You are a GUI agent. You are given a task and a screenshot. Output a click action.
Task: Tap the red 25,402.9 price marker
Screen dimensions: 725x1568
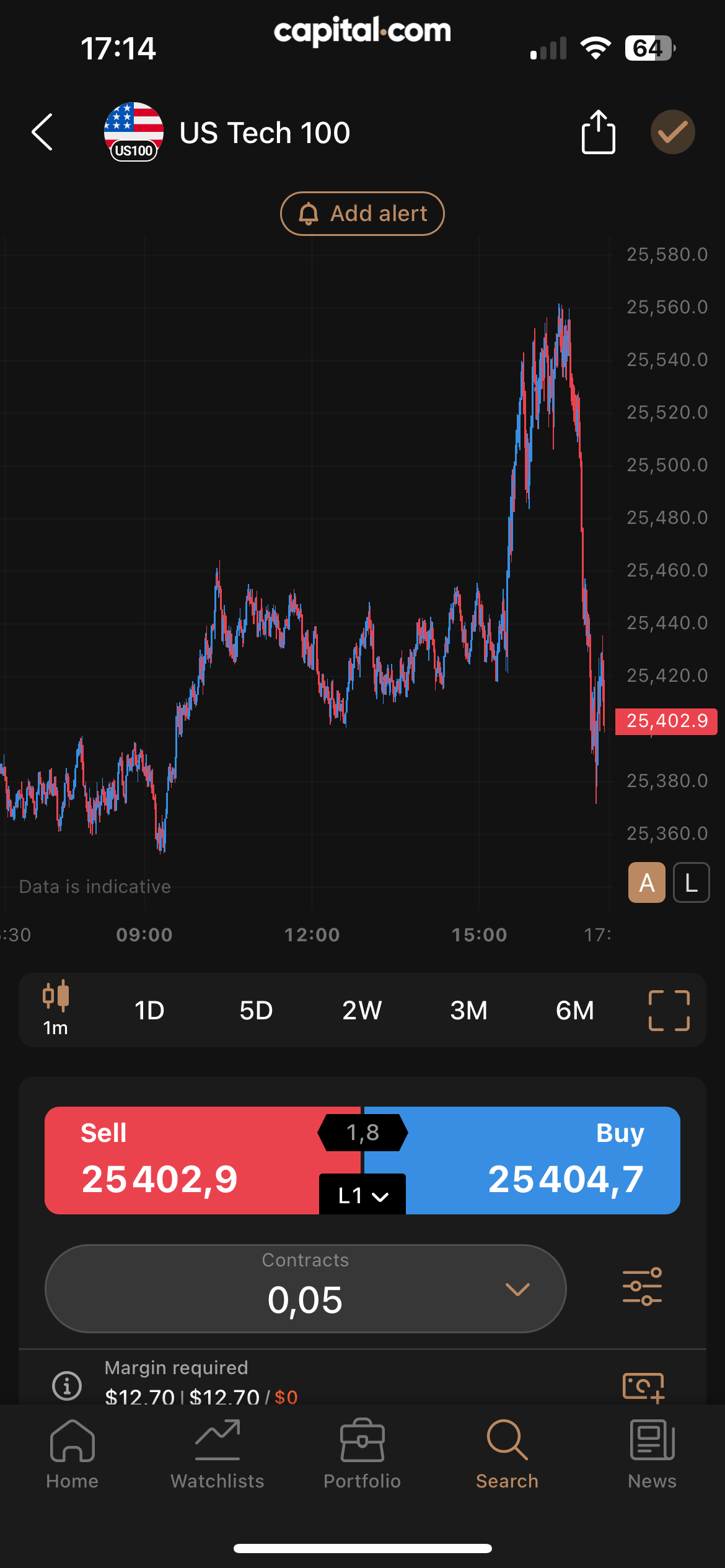666,721
